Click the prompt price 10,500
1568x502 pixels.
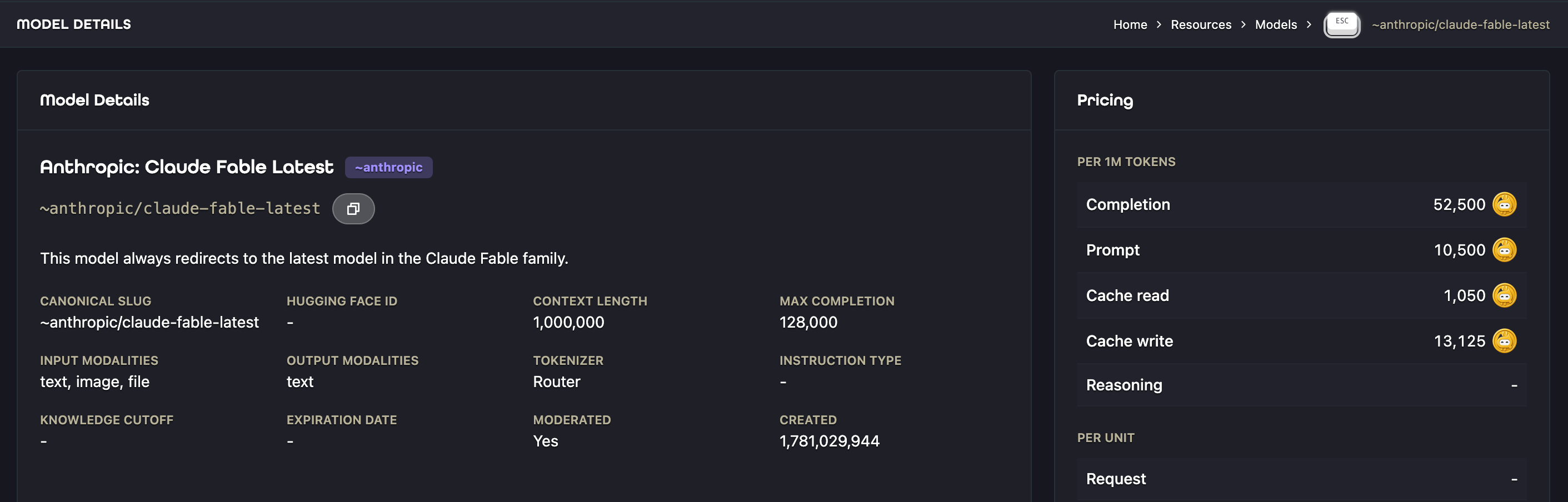(1459, 250)
